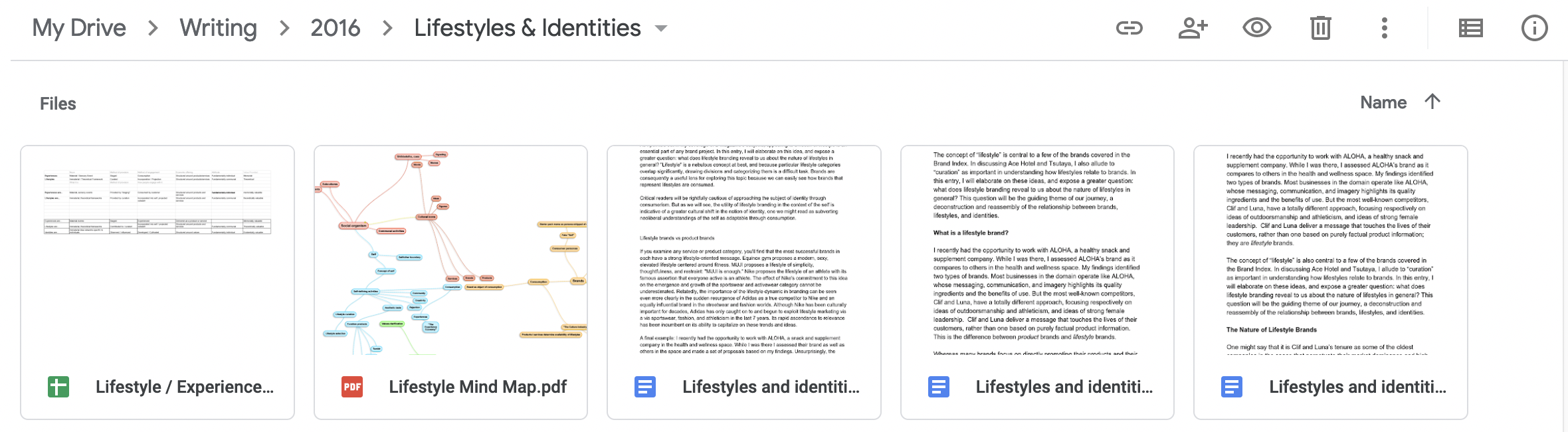Click the Docs icon on the last file
Image resolution: width=1568 pixels, height=432 pixels.
click(1232, 387)
